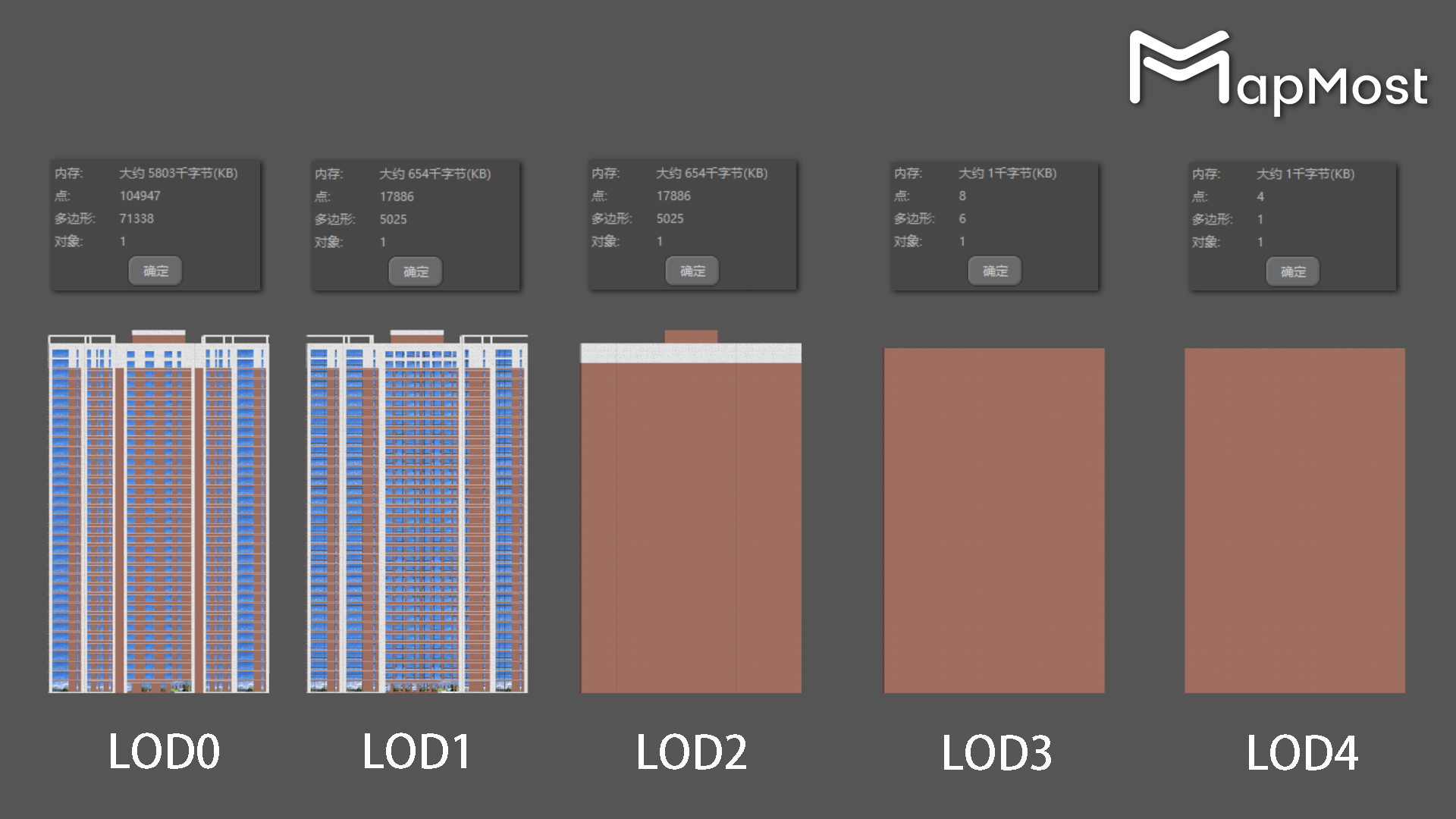The height and width of the screenshot is (819, 1456).
Task: Click point count 8 in LOD3 dialog
Action: 962,196
